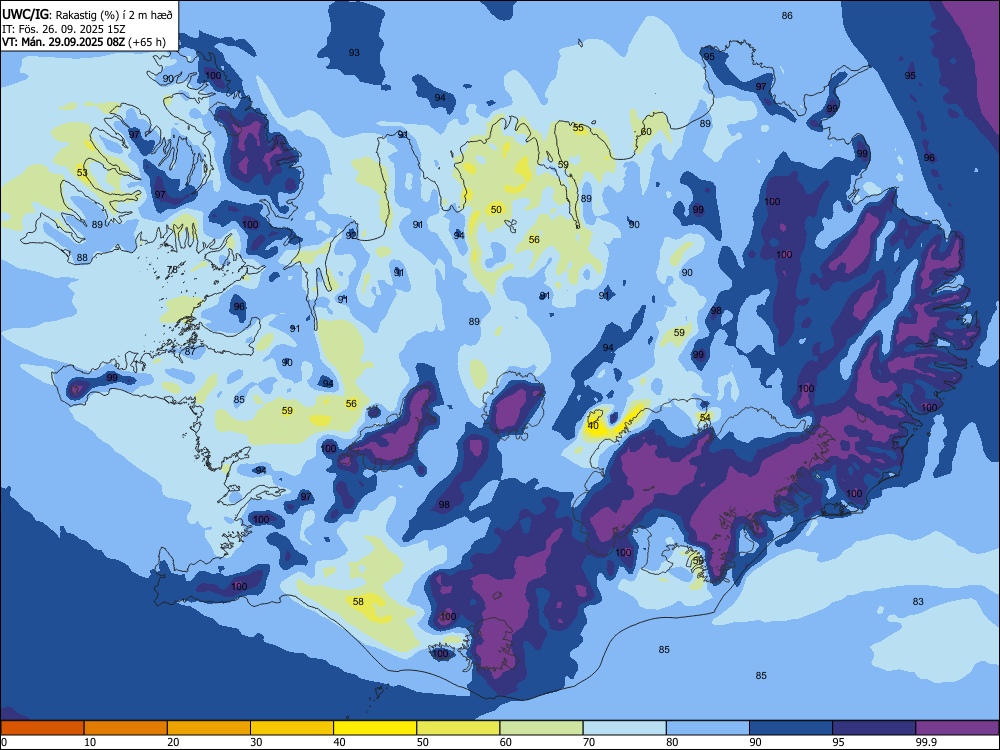Click the '(+65 h)' forecast offset
Viewport: 1000px width, 750px height.
[x=147, y=42]
